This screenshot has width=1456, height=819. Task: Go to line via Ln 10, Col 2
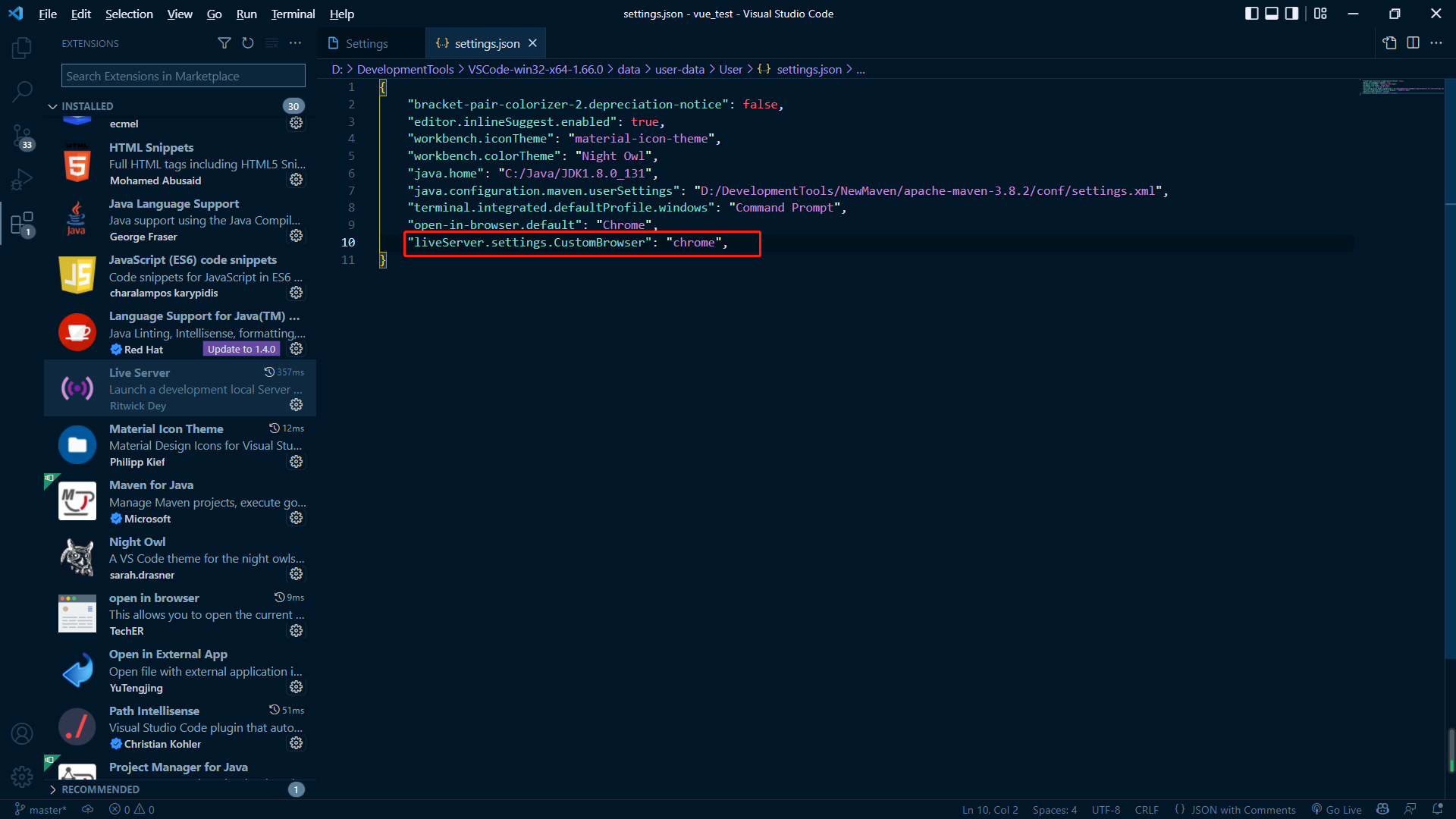[990, 810]
